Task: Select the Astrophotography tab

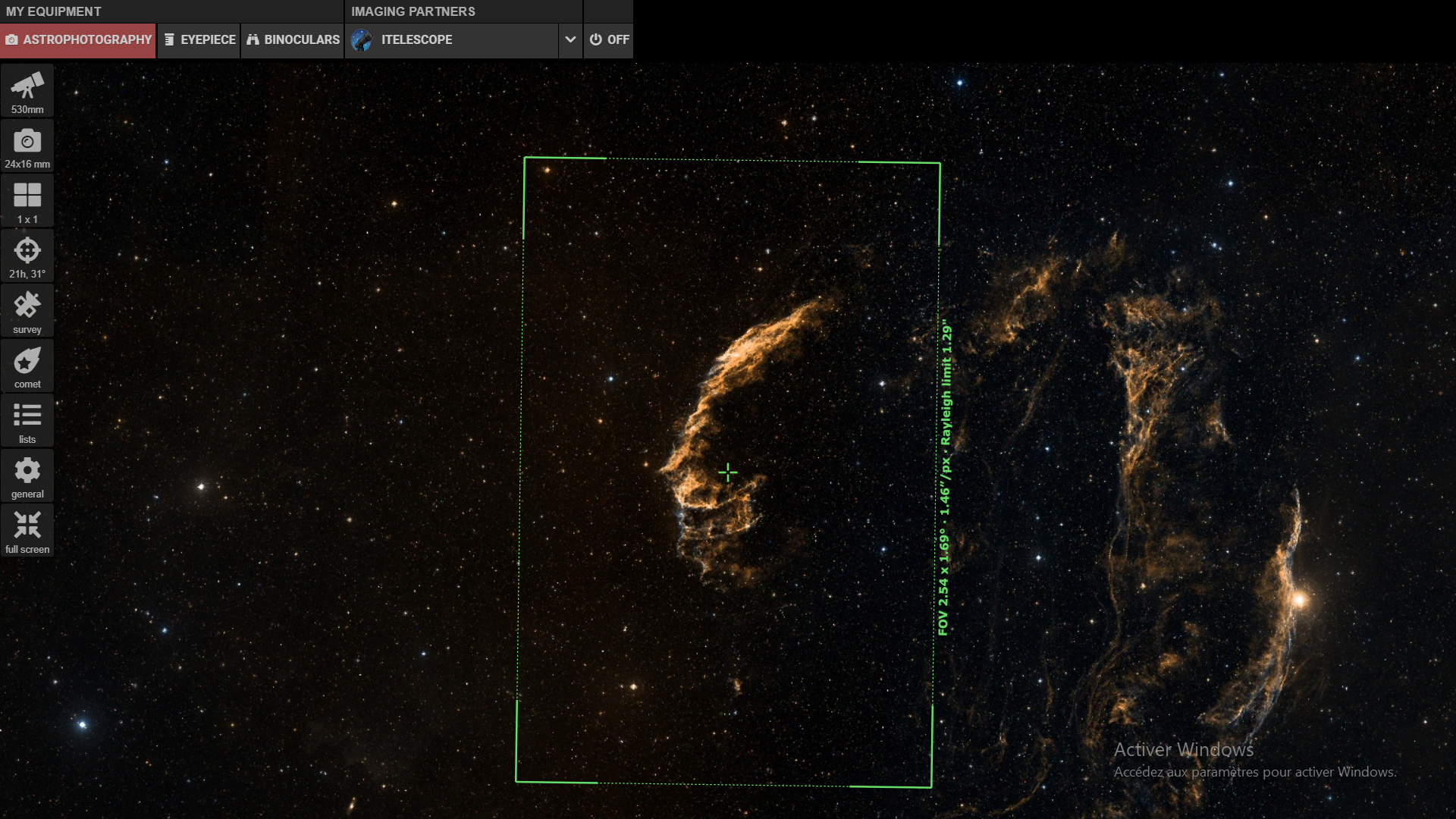Action: pos(78,39)
